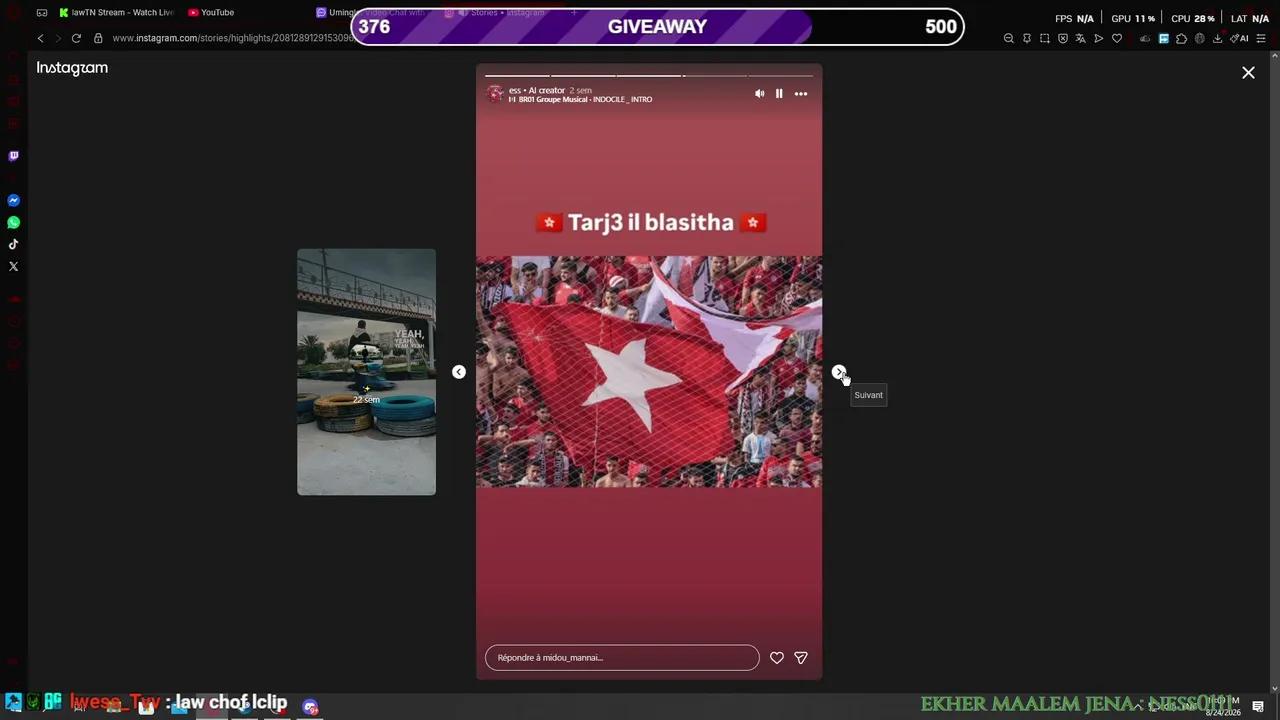Open the easy setup sliders icon

click(1261, 38)
